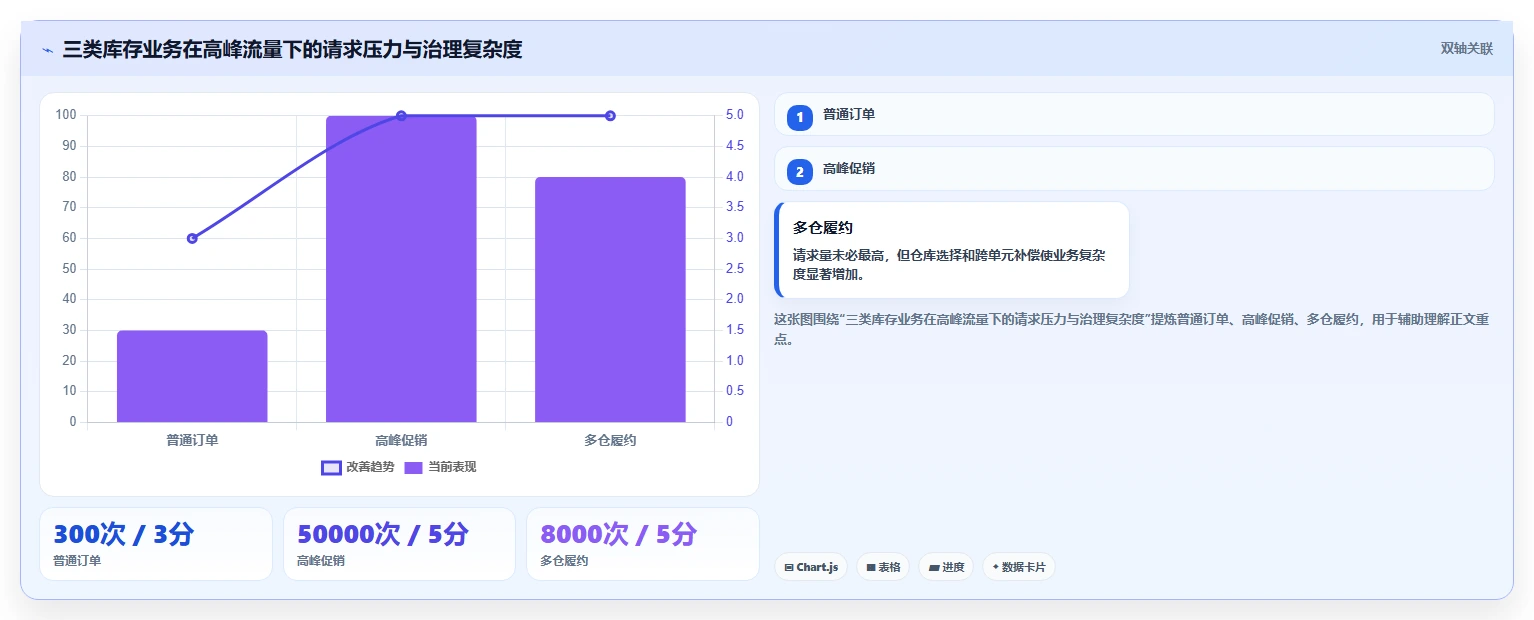Click the 普通订单 caption under 300次

click(77, 561)
